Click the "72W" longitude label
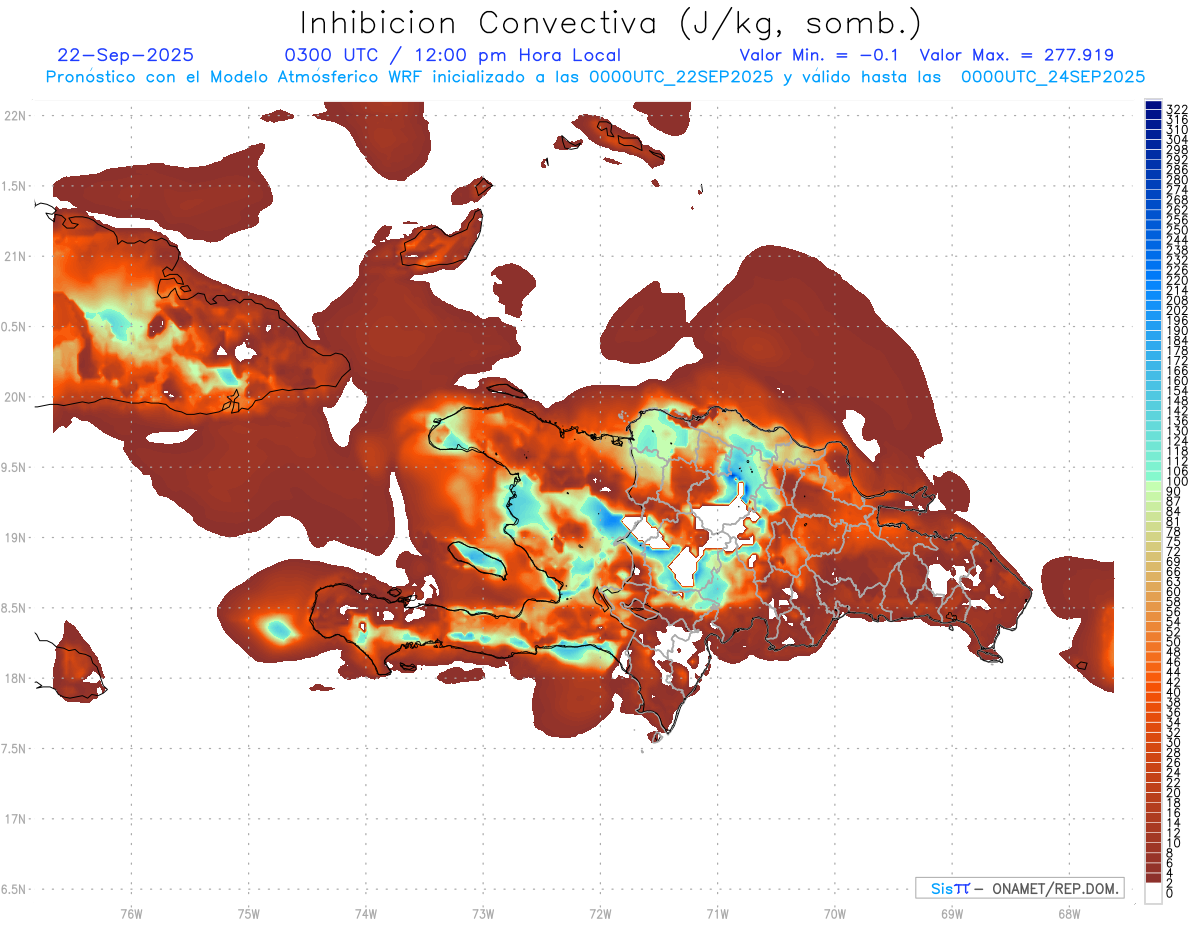This screenshot has height=927, width=1200. click(600, 913)
